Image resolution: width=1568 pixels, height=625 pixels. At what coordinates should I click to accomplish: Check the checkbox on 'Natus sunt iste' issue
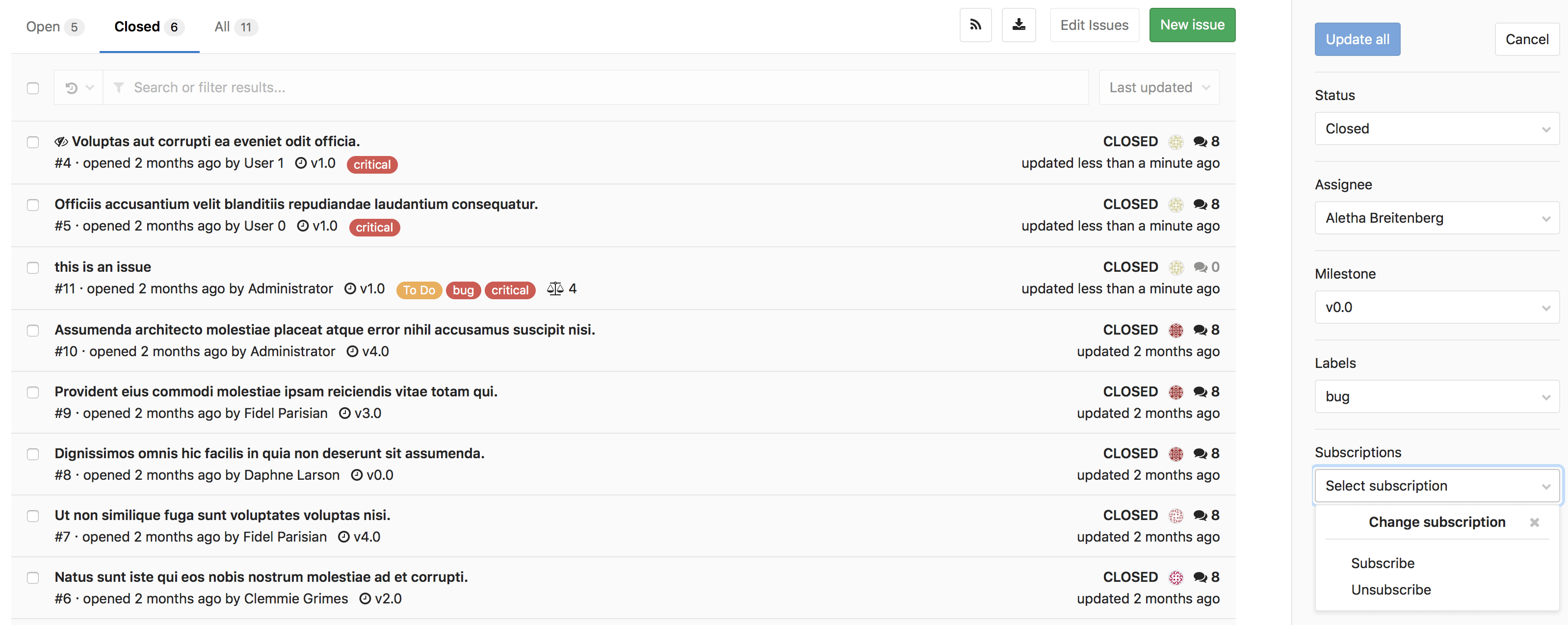[33, 578]
